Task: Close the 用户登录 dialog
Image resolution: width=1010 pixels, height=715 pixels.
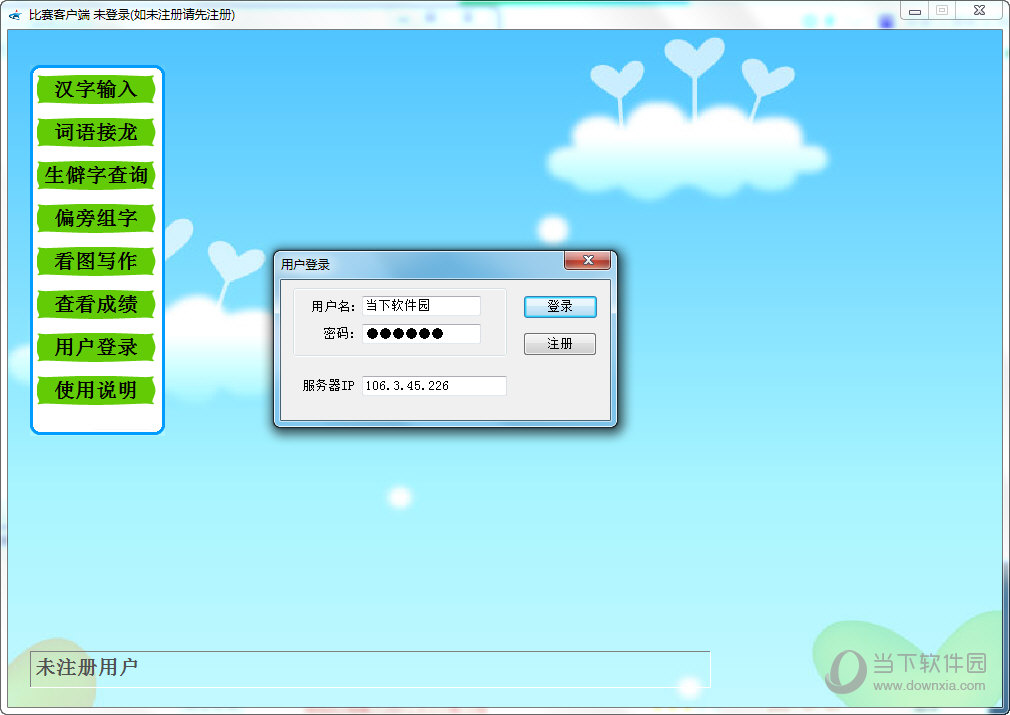Action: pyautogui.click(x=587, y=261)
